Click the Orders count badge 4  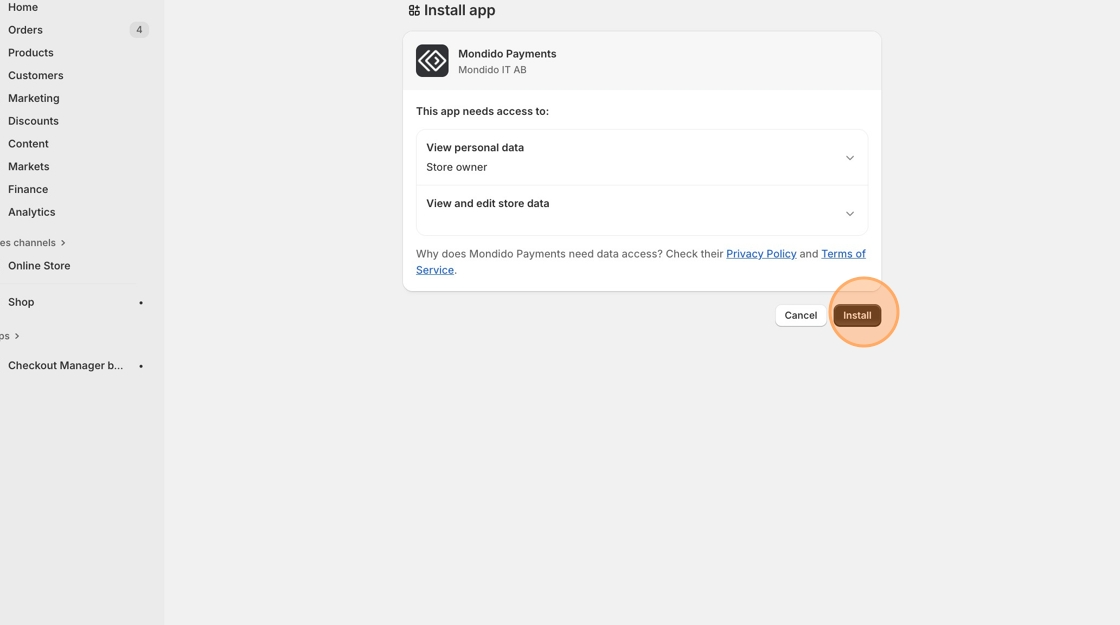[x=139, y=30]
